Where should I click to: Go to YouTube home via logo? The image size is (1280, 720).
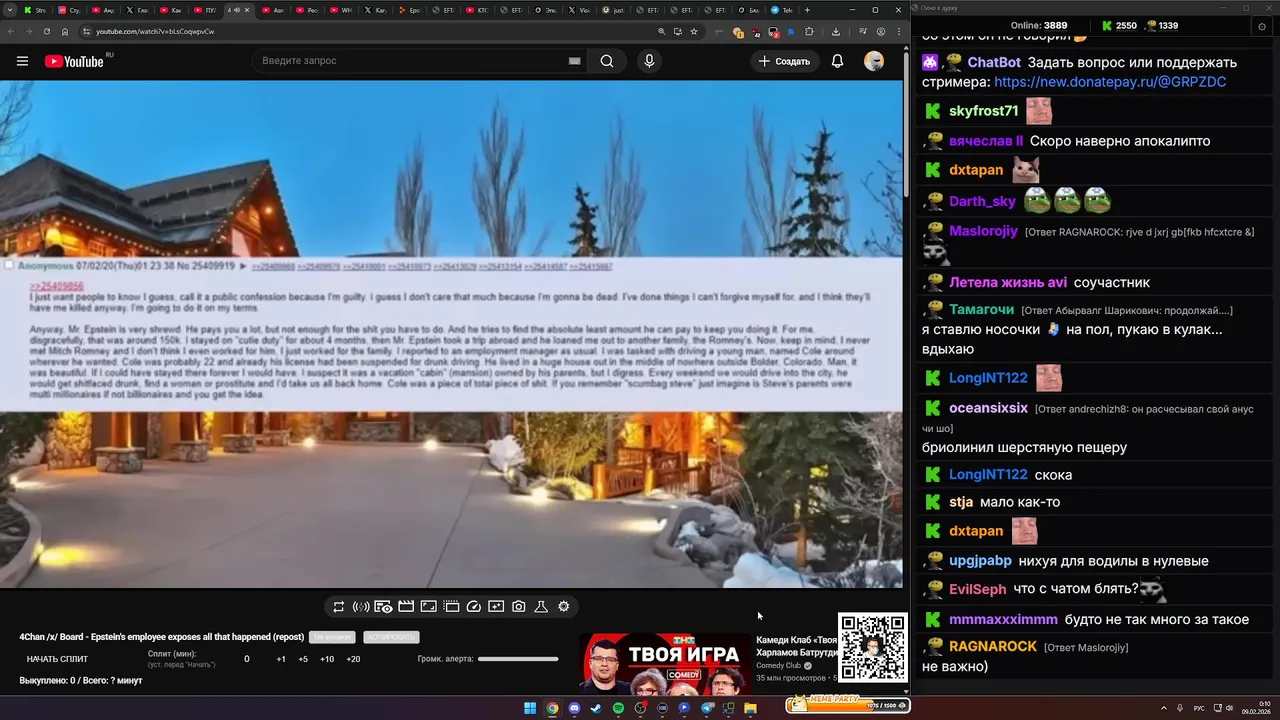pos(74,61)
